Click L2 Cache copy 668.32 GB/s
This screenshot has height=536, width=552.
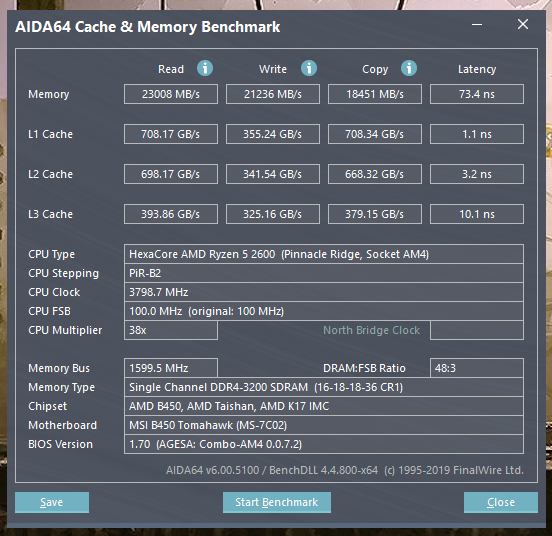375,174
